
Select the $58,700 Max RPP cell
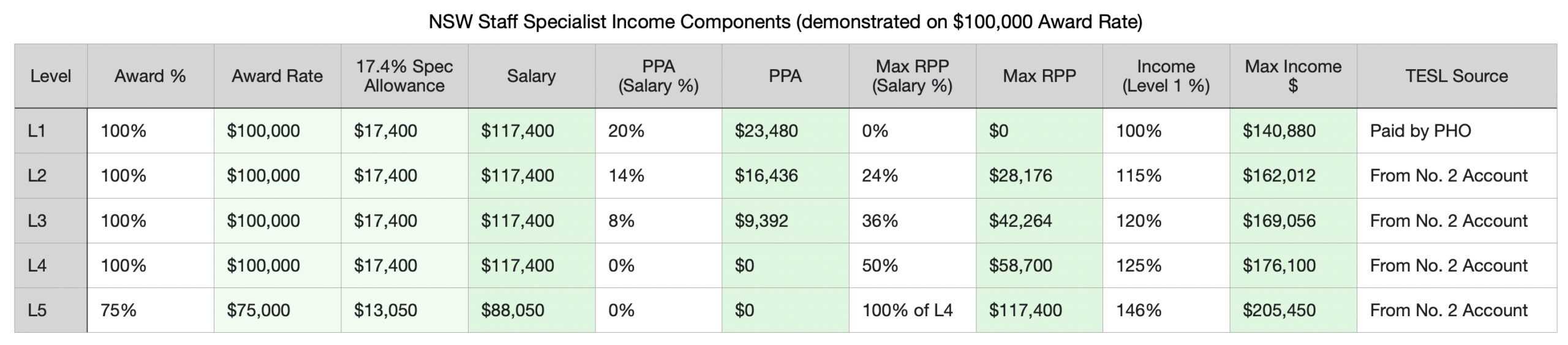[x=1020, y=265]
